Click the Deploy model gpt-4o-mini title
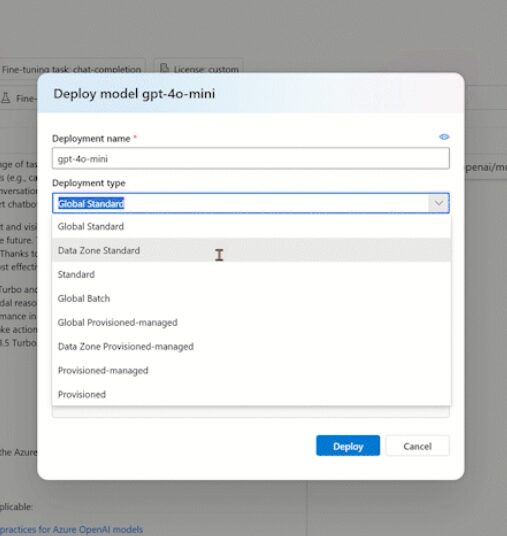 click(134, 94)
